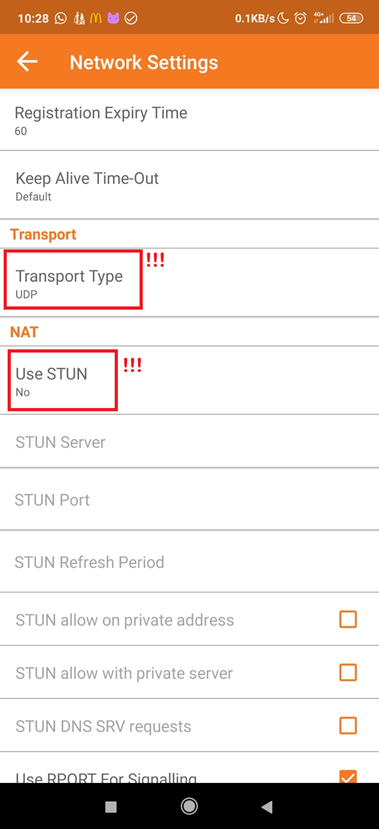Open Keep Alive Time-Out setting
Image resolution: width=379 pixels, height=829 pixels.
[189, 185]
